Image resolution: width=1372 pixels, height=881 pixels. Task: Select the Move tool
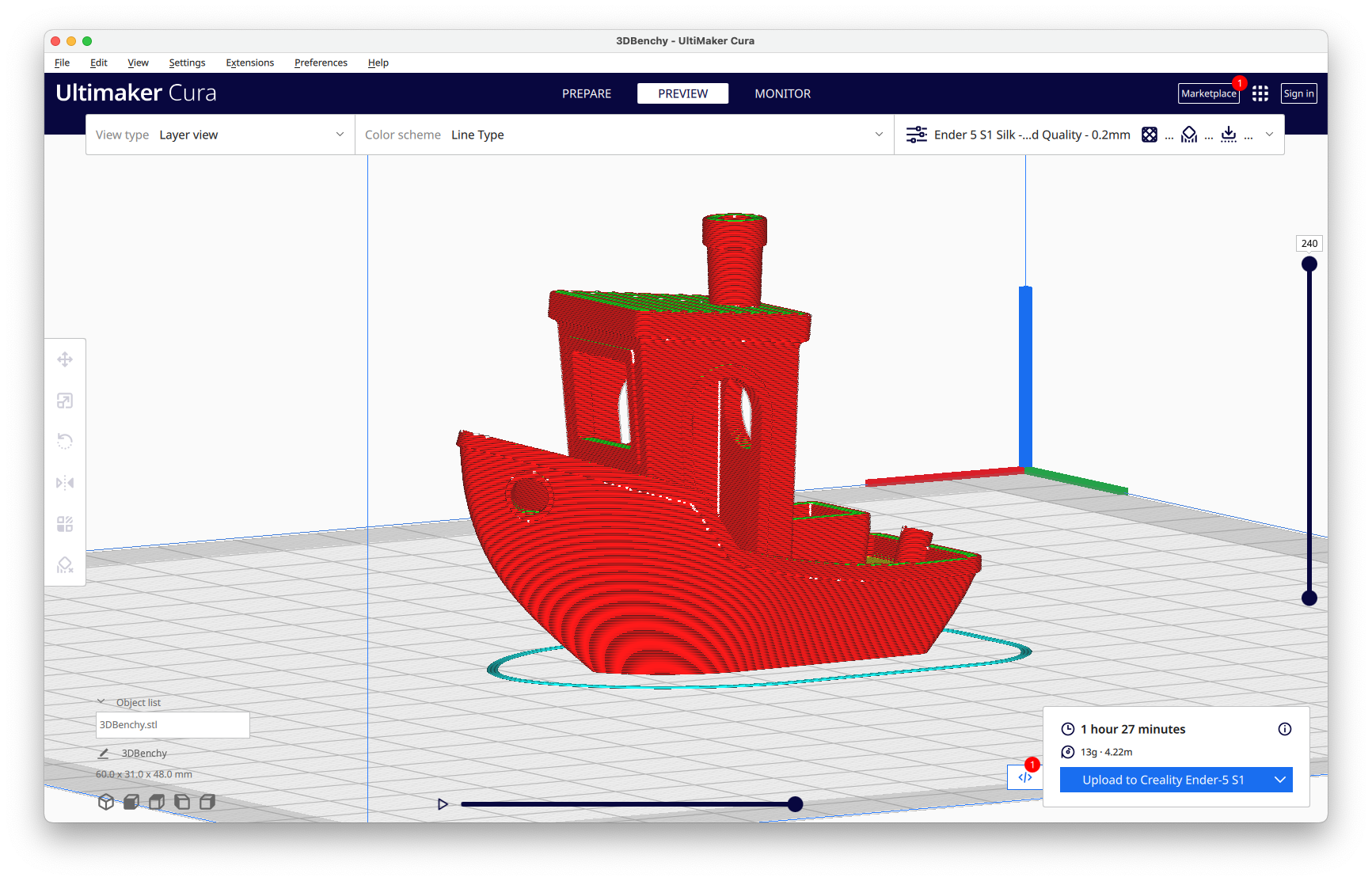[65, 359]
